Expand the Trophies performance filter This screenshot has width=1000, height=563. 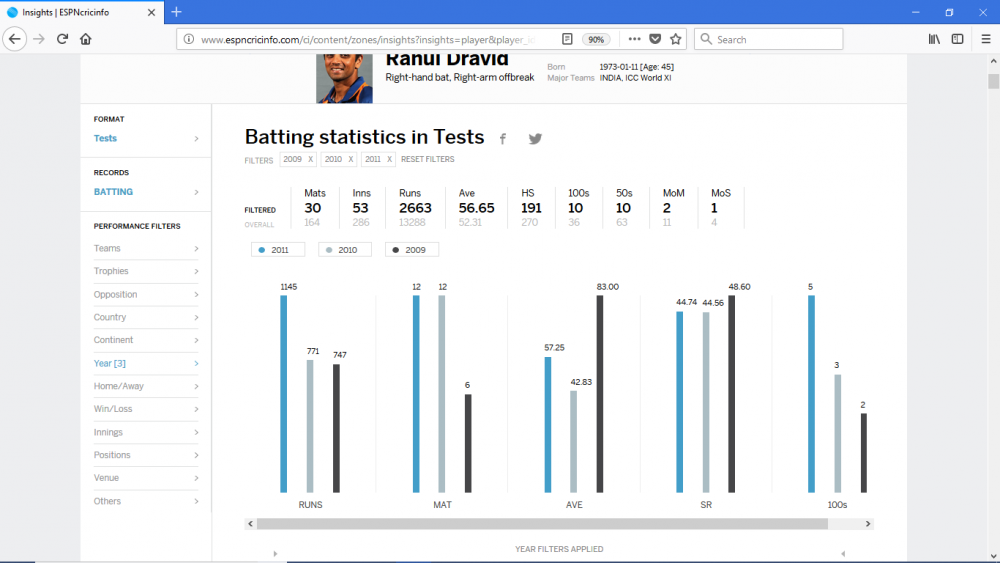146,271
